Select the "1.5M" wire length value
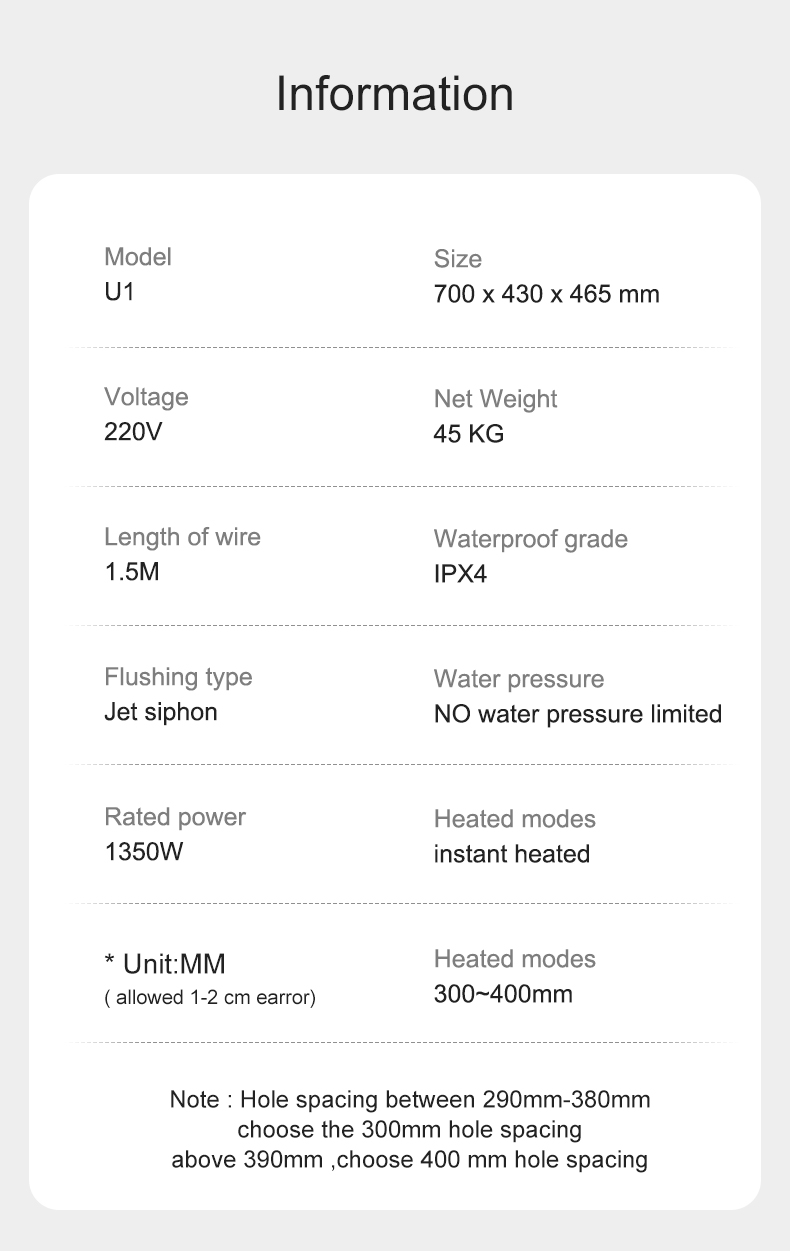 (x=132, y=573)
